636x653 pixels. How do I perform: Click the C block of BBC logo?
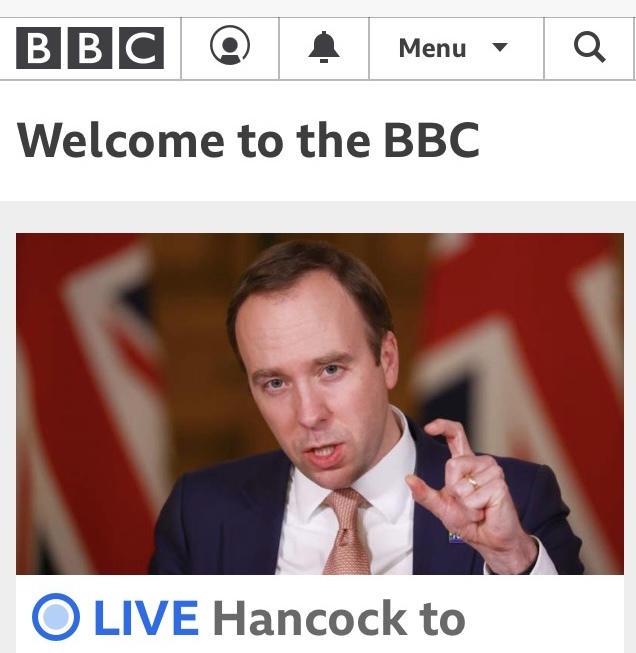pos(141,48)
